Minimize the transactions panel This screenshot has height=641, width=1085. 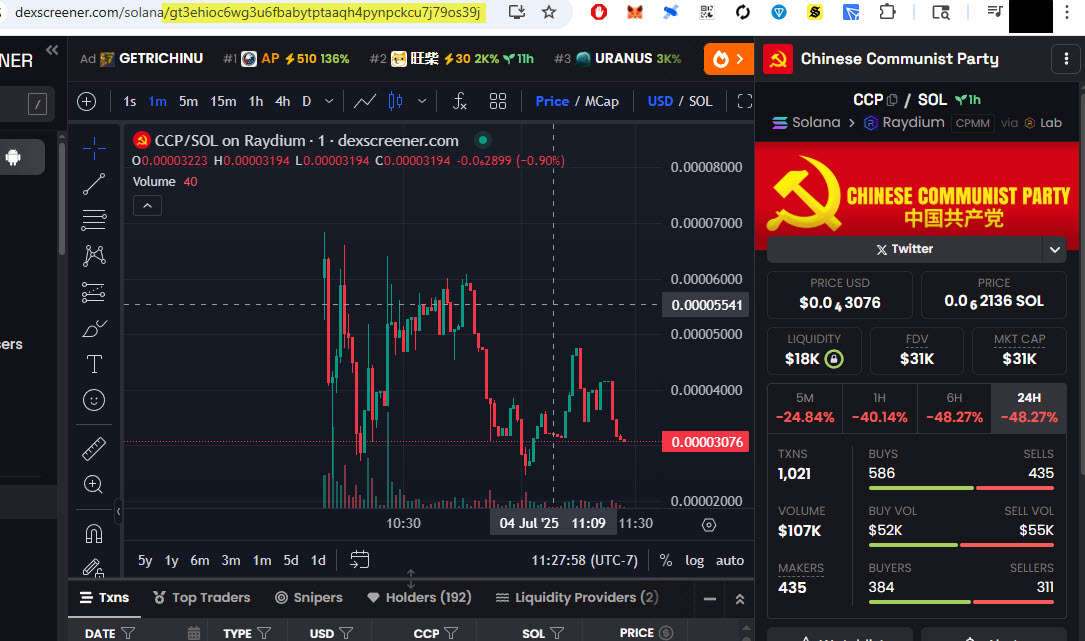(710, 599)
